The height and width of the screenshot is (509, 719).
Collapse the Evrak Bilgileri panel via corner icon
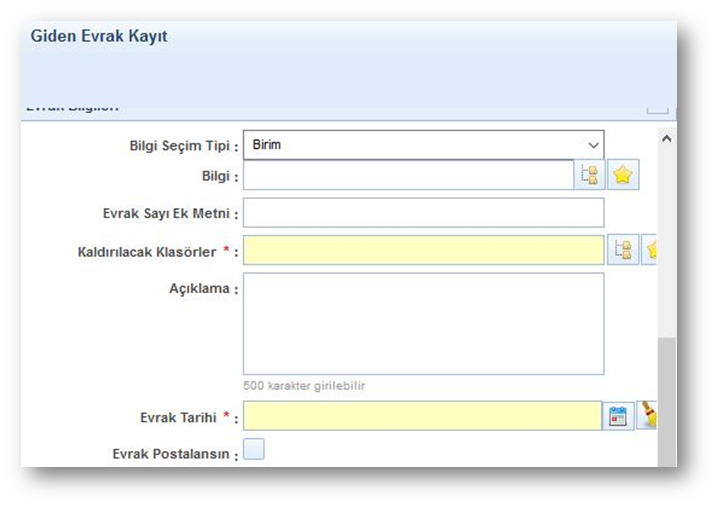[x=656, y=108]
